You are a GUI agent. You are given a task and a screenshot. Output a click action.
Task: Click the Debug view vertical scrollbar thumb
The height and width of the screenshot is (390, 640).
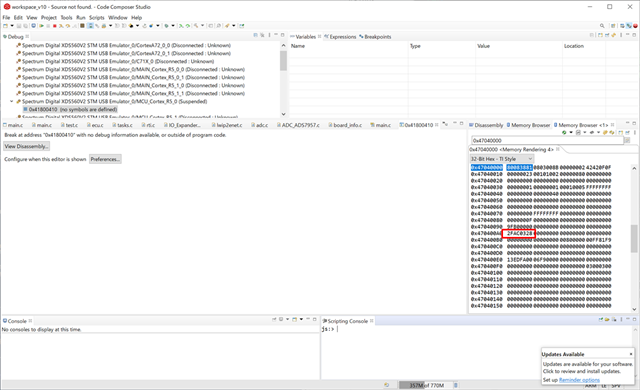point(283,61)
